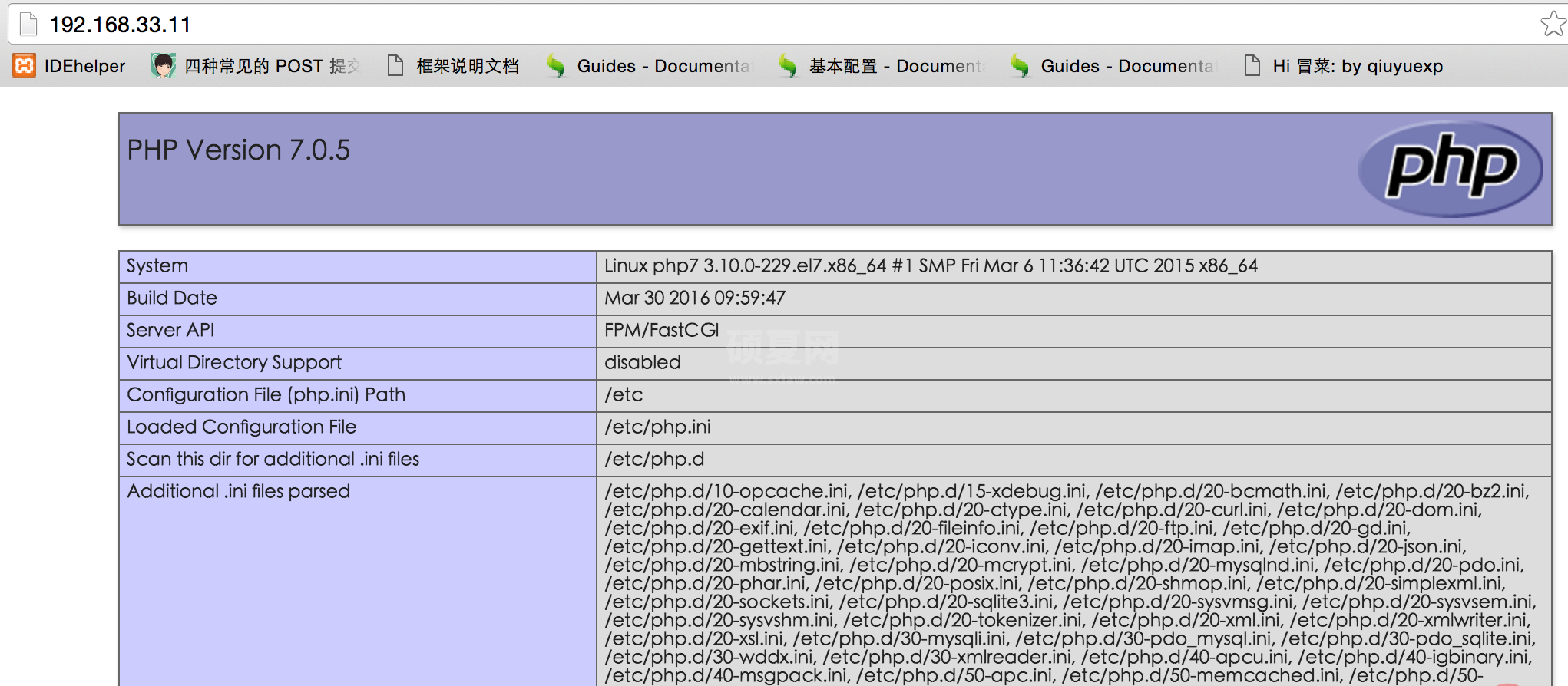Open the Hi 冒菜: by qiuyuexp bookmark
The image size is (1568, 686).
1358,66
